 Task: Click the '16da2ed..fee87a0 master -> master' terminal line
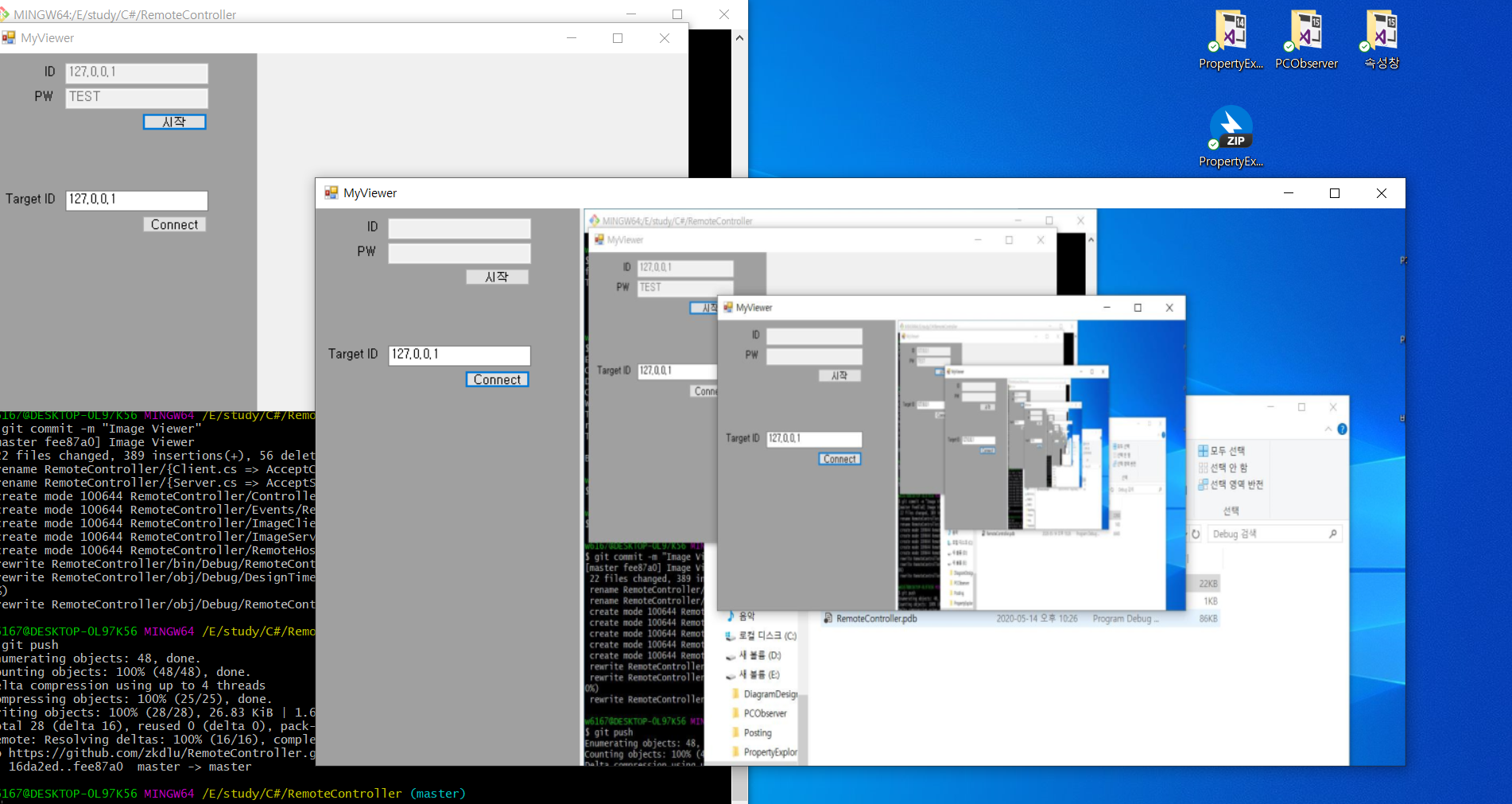click(x=130, y=767)
